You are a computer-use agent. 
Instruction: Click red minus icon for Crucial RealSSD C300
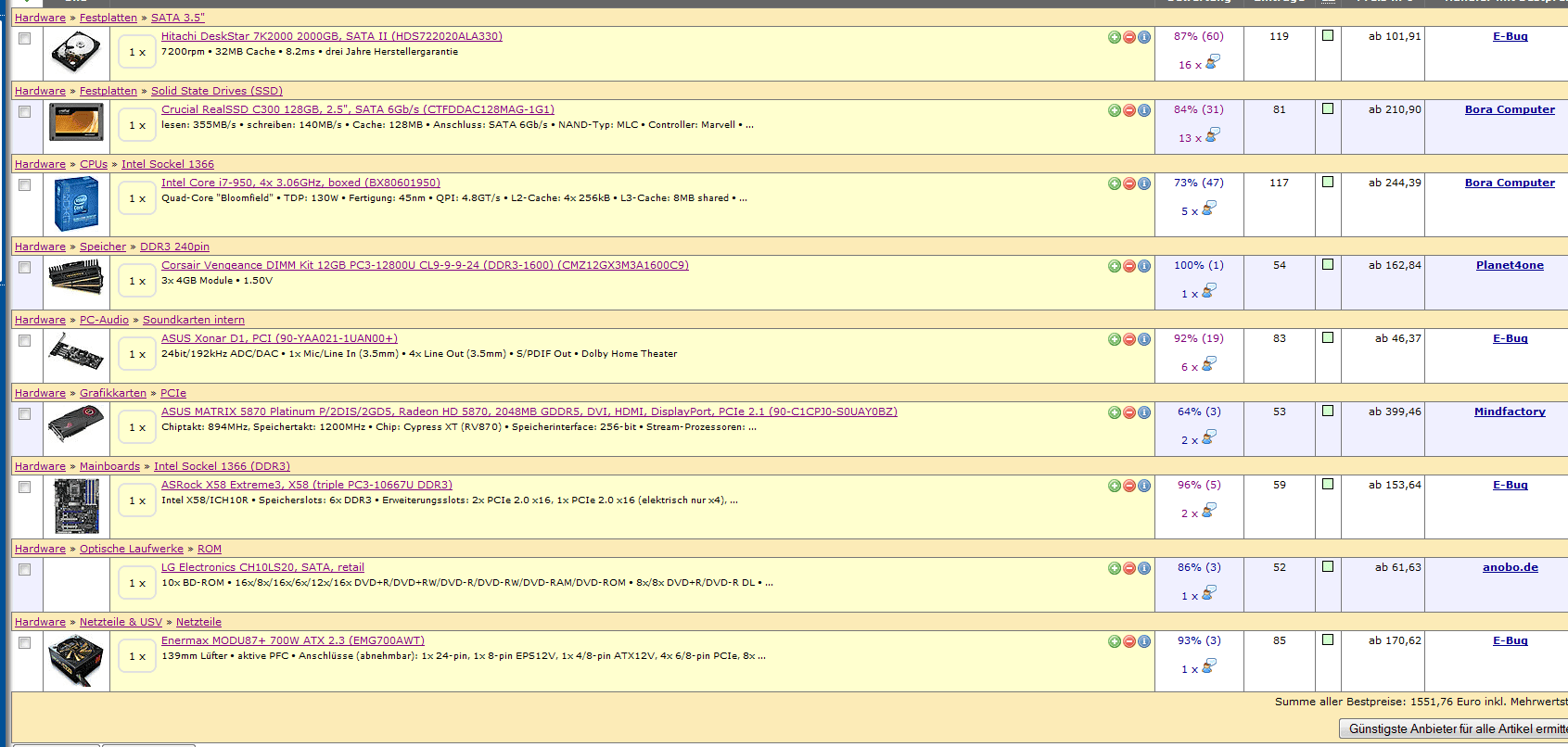click(x=1129, y=110)
